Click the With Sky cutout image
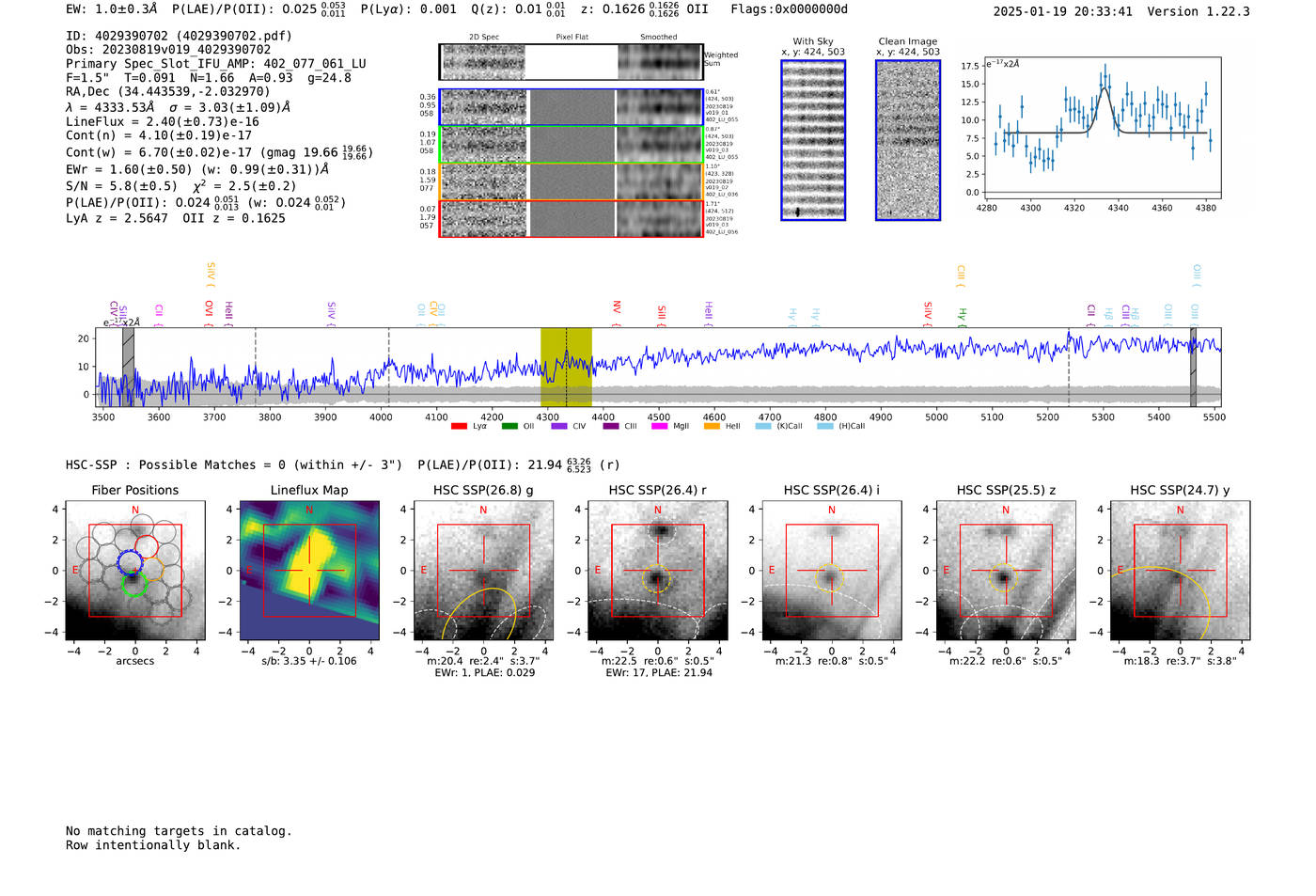This screenshot has height=896, width=1316. click(813, 140)
